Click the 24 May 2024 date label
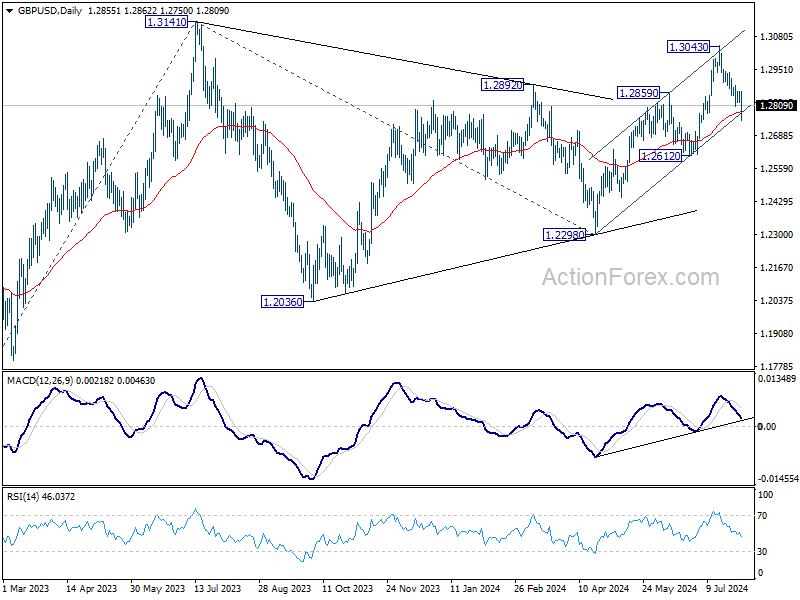The image size is (800, 600). [x=669, y=589]
